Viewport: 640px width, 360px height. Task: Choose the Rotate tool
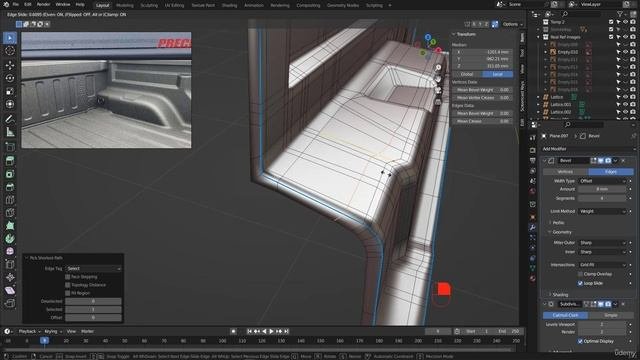(10, 78)
